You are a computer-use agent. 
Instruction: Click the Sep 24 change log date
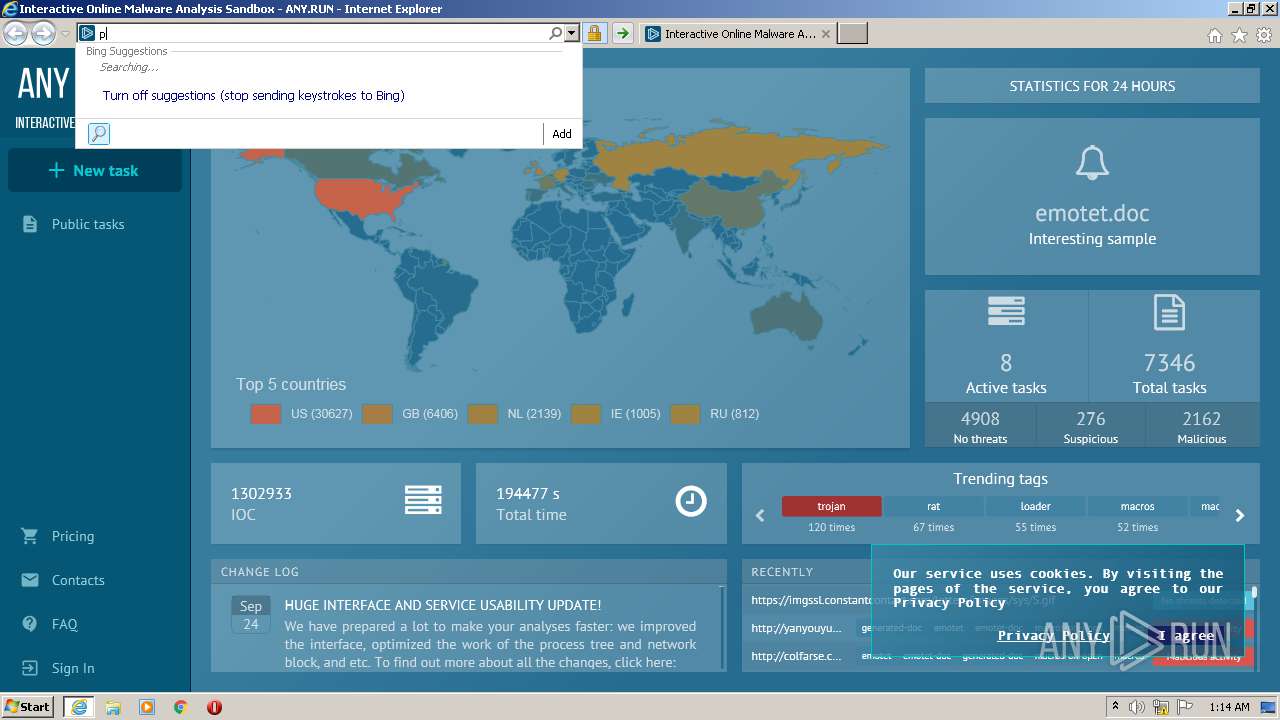(251, 615)
